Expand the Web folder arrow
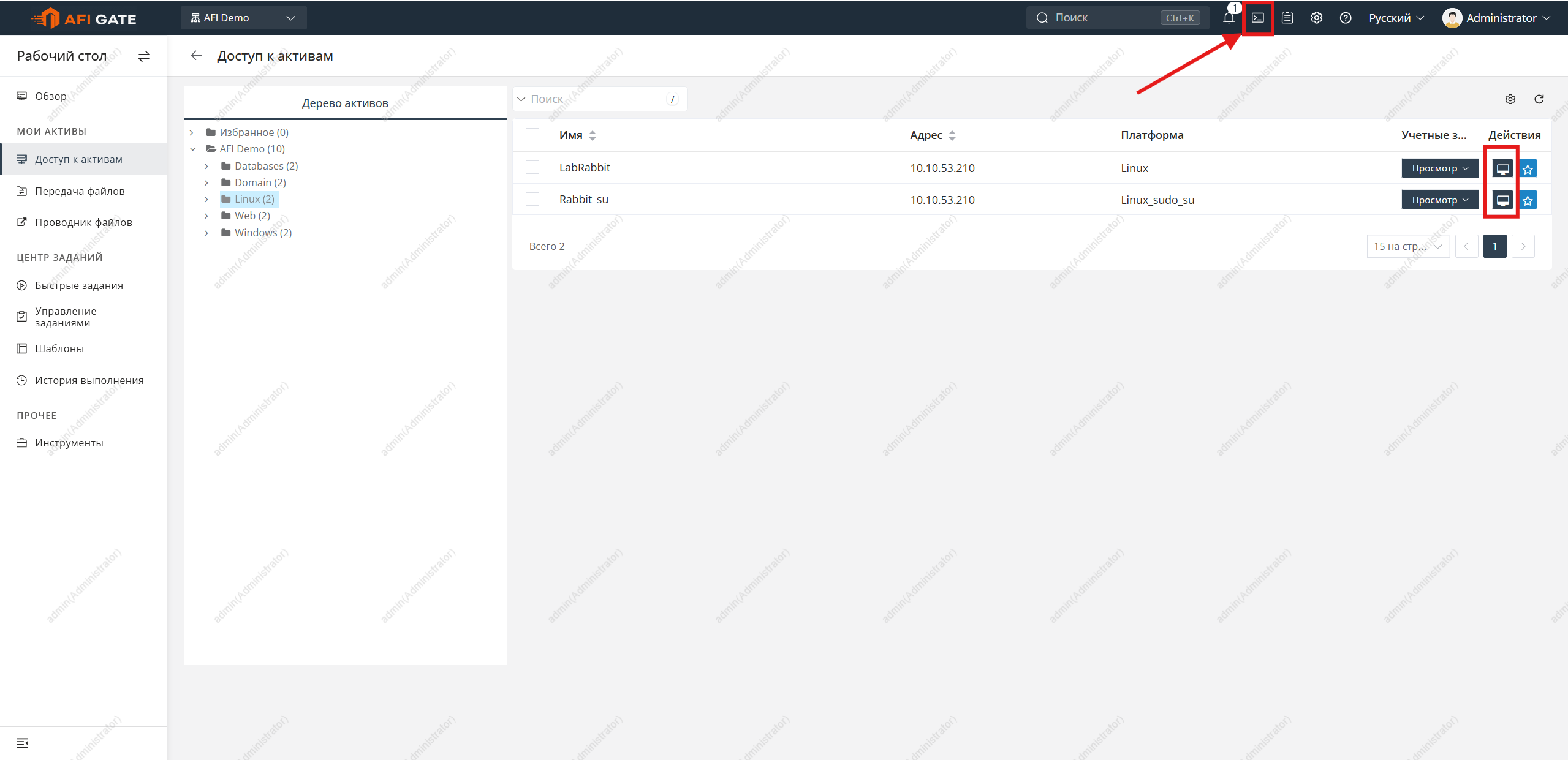 [x=206, y=216]
